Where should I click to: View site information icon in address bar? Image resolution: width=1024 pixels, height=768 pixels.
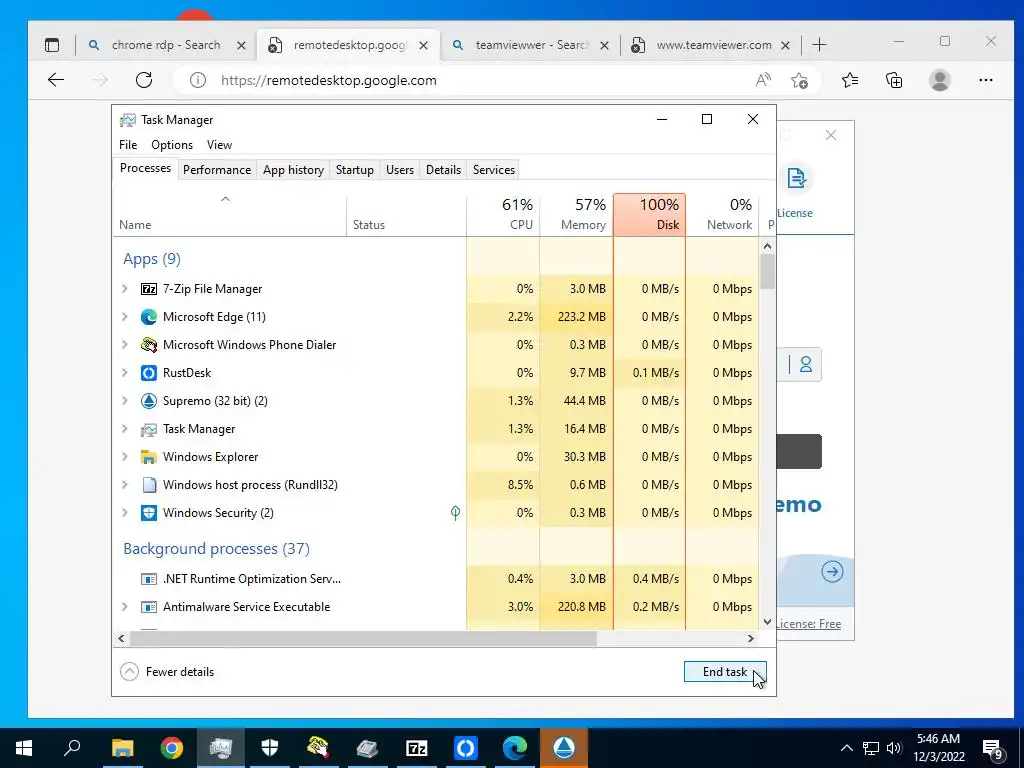coord(197,80)
